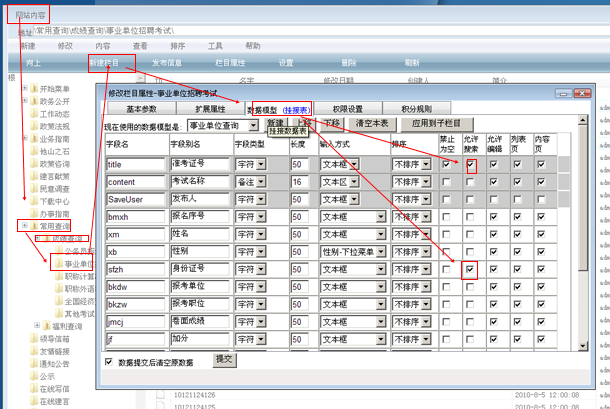The image size is (610, 409).
Task: Expand the 开始菜单 tree node
Action: click(x=25, y=88)
